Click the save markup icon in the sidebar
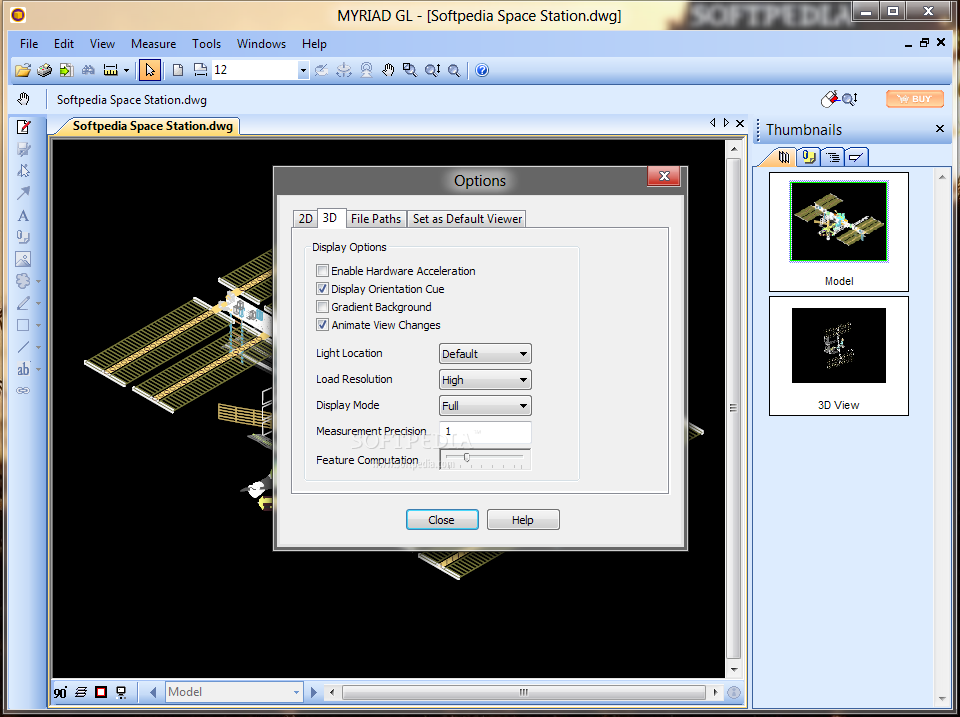The height and width of the screenshot is (717, 960). click(23, 149)
